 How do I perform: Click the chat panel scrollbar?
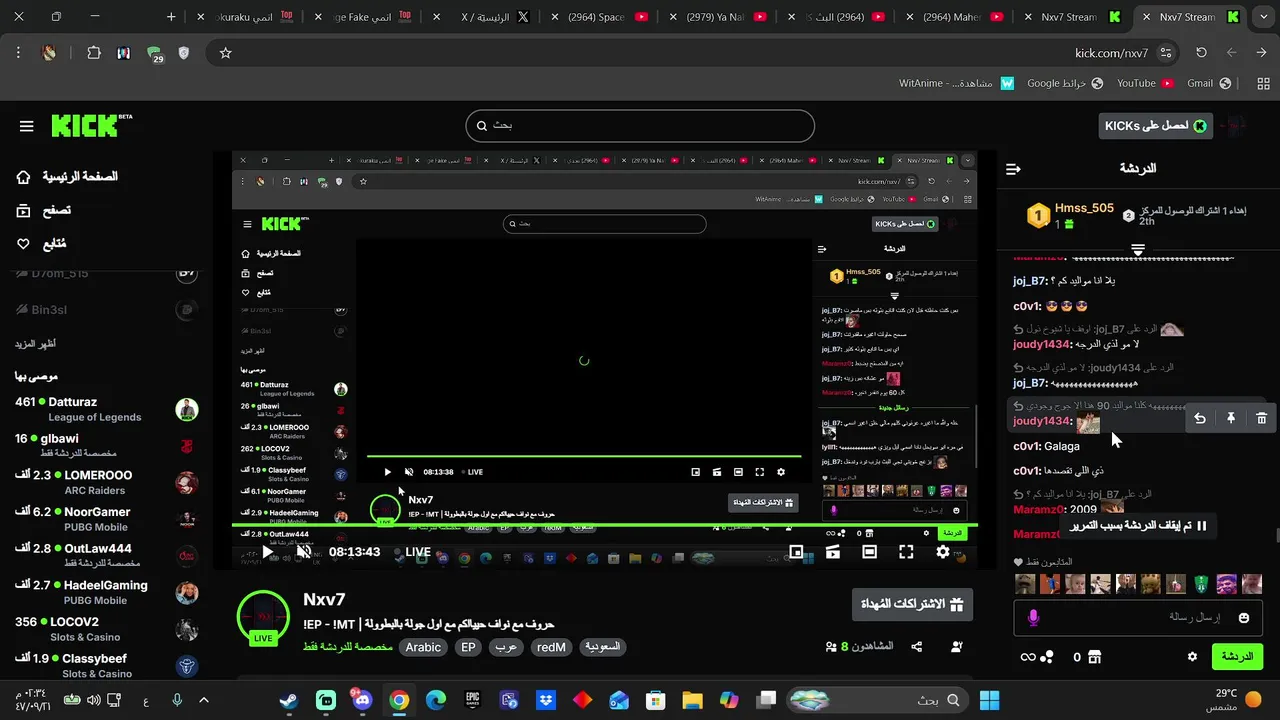click(1276, 535)
